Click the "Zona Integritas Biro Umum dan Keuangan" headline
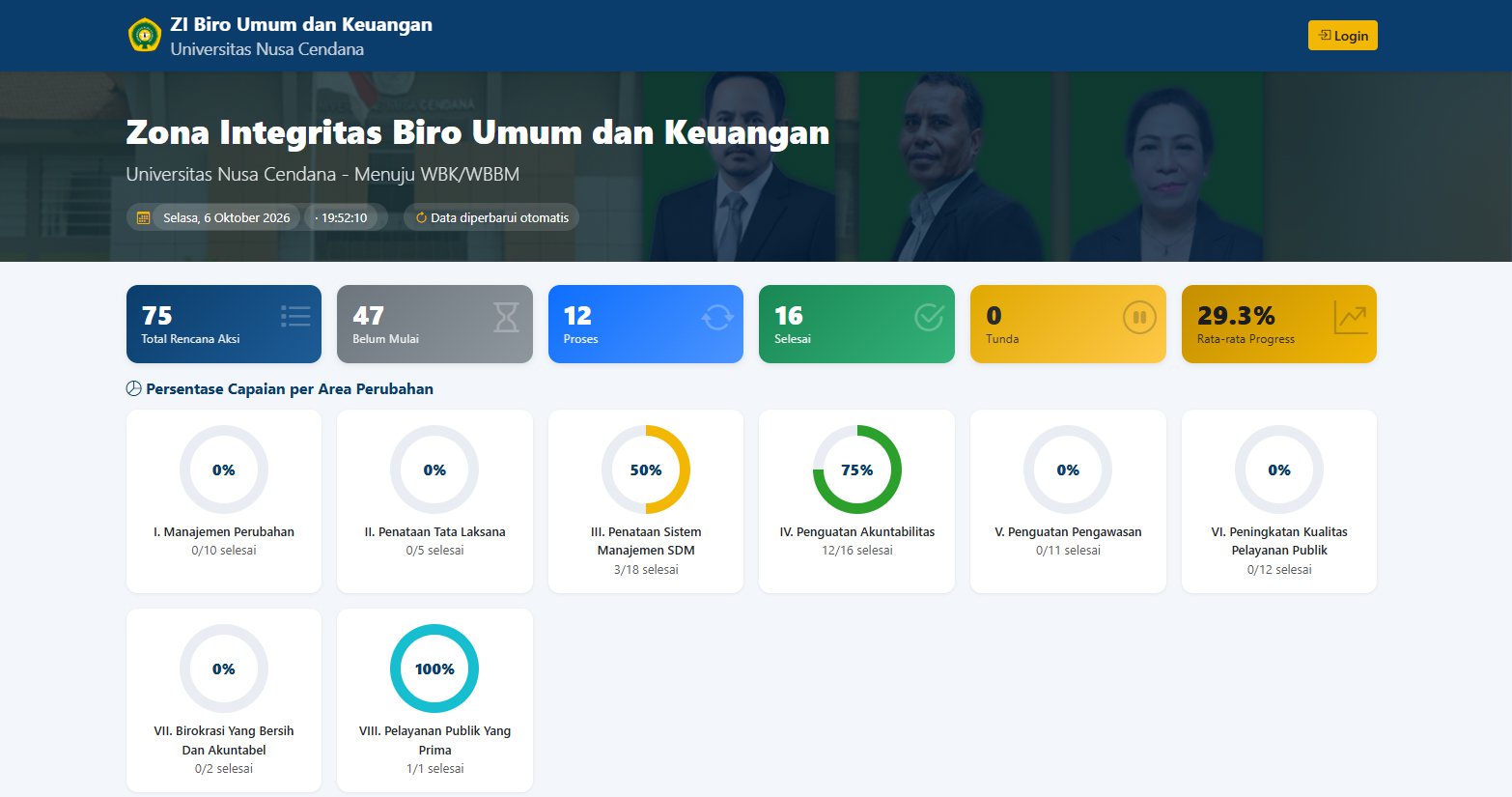This screenshot has height=797, width=1512. [x=478, y=132]
